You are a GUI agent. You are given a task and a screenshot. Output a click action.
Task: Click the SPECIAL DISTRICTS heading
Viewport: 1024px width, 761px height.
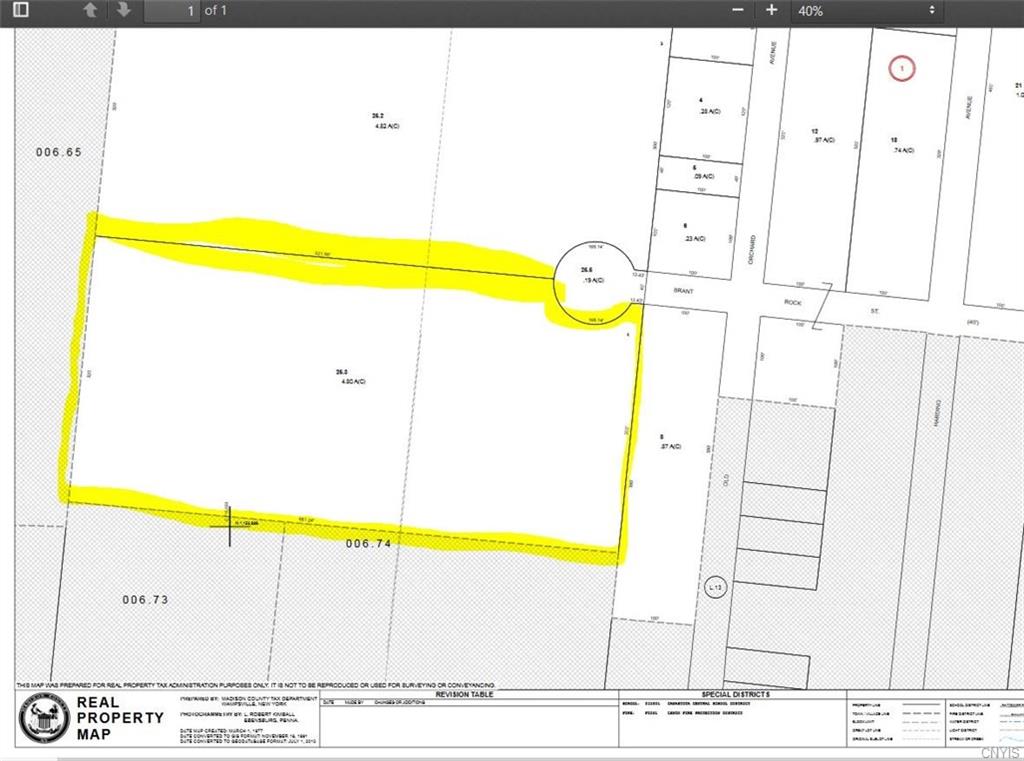point(735,694)
